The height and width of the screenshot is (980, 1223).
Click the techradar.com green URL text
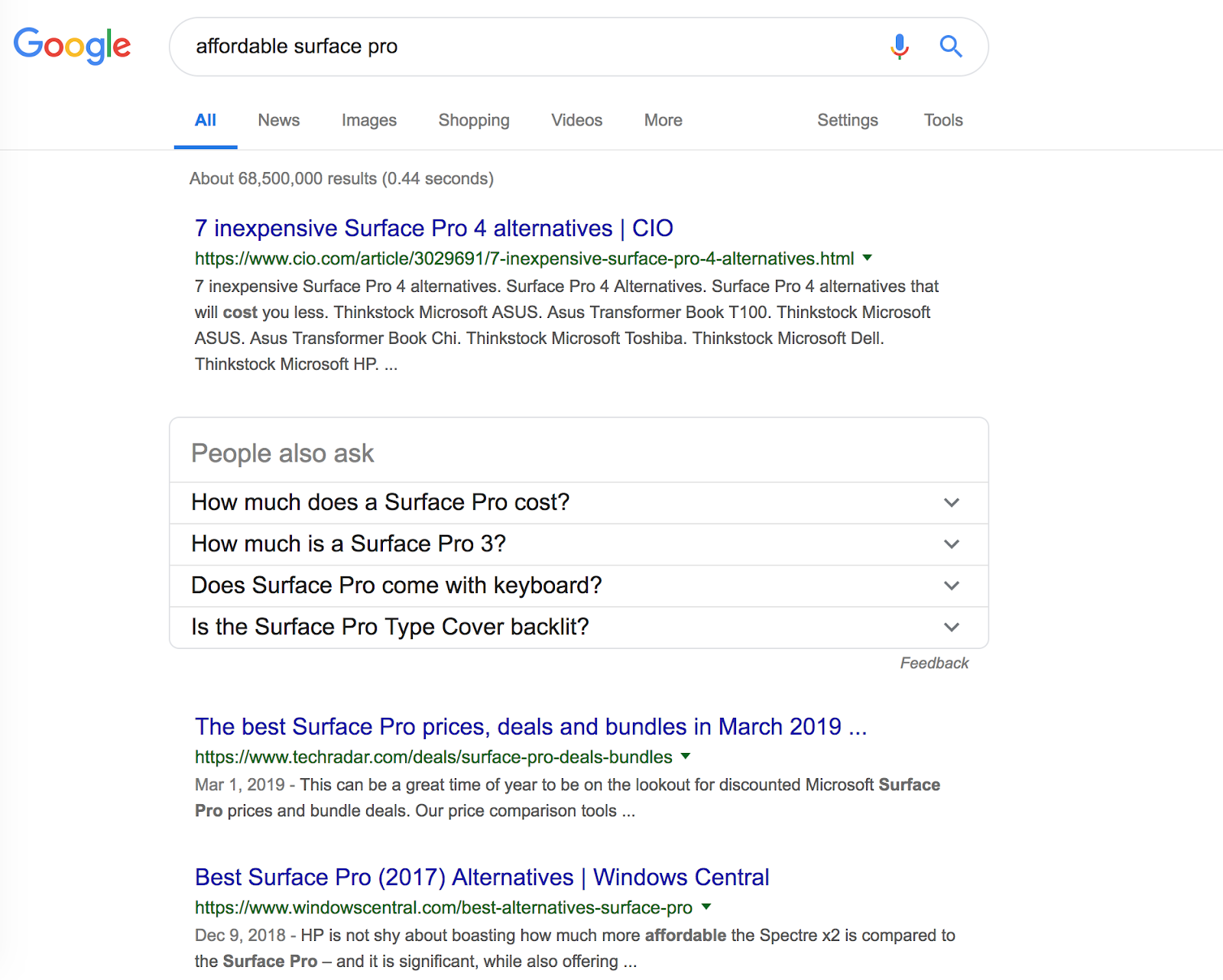pyautogui.click(x=433, y=758)
